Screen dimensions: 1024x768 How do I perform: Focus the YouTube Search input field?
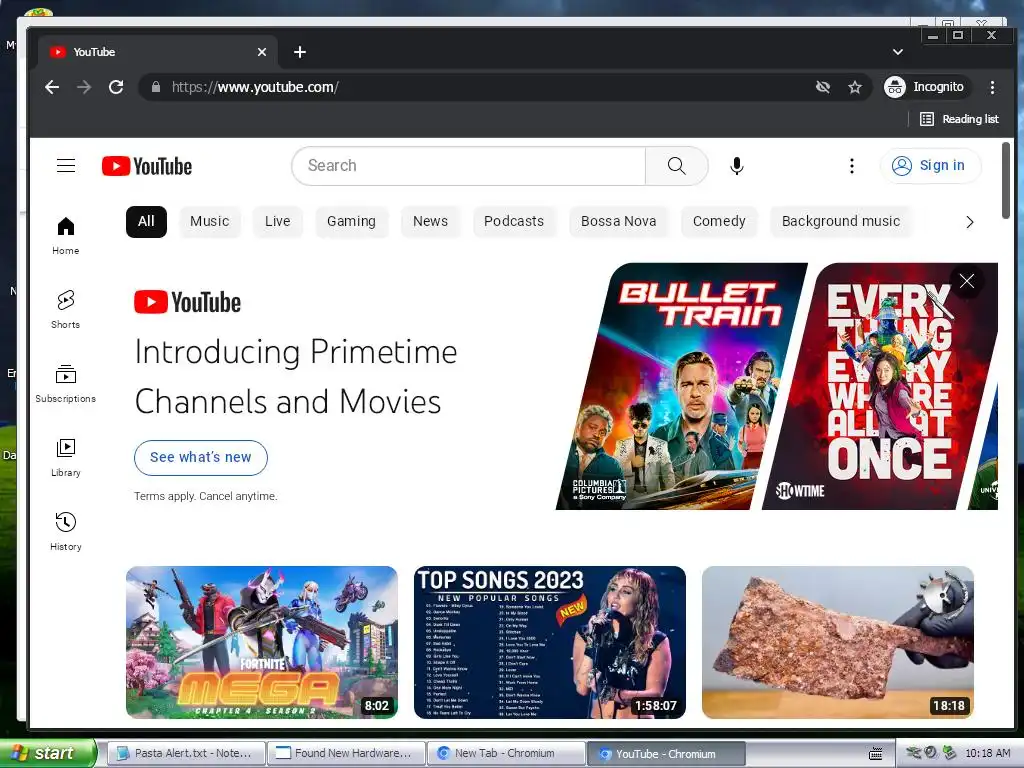point(468,166)
